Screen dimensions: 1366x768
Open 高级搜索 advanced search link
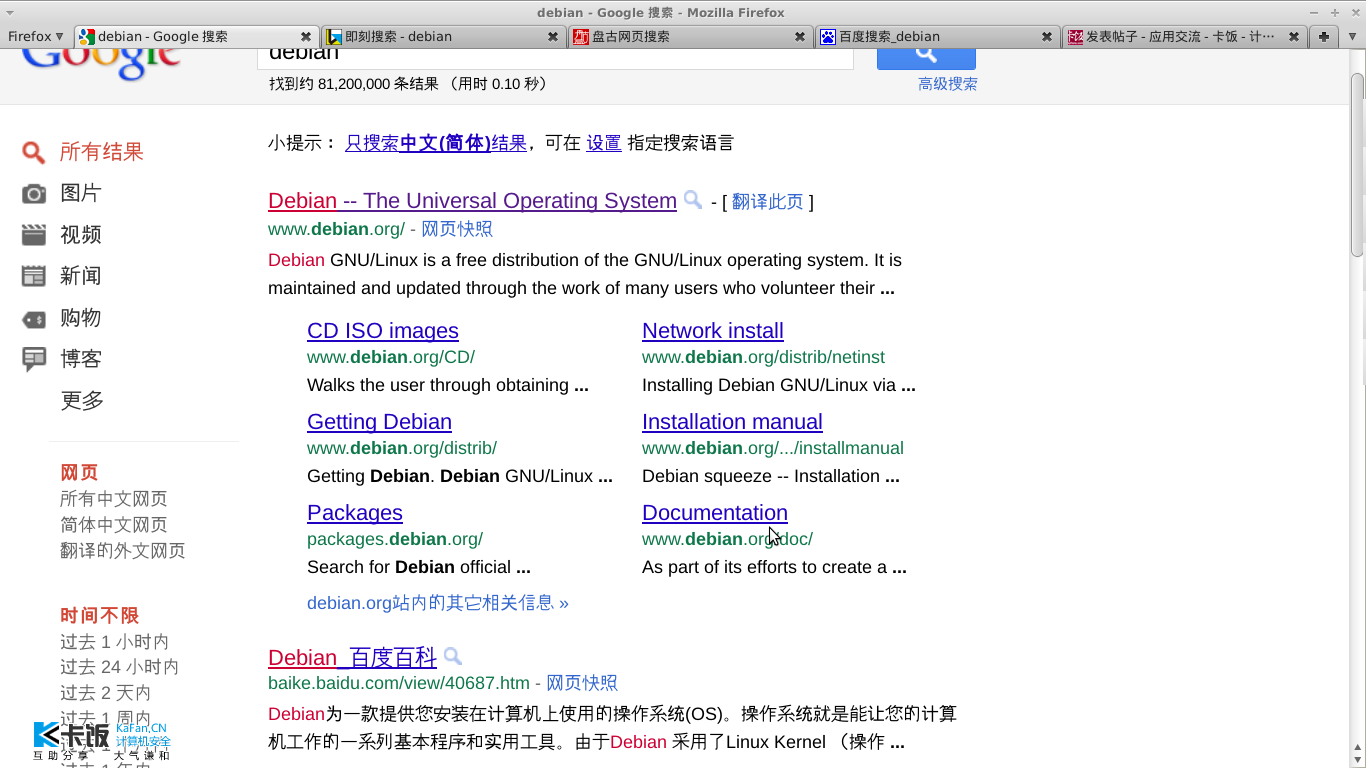click(948, 84)
